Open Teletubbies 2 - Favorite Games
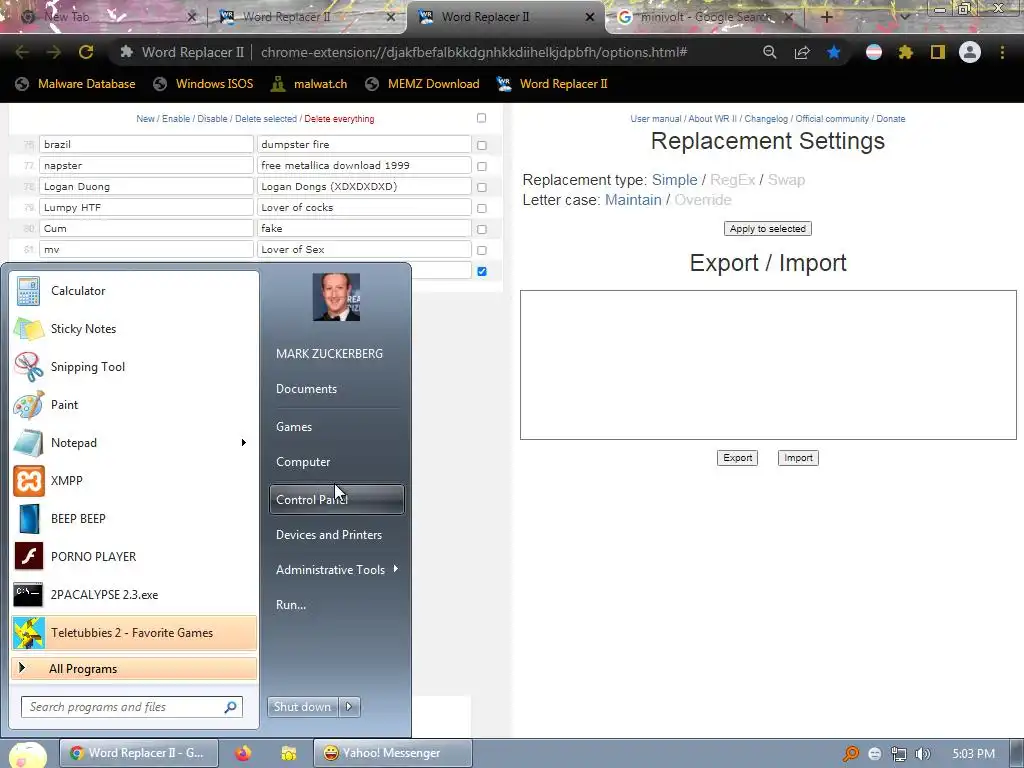 134,632
